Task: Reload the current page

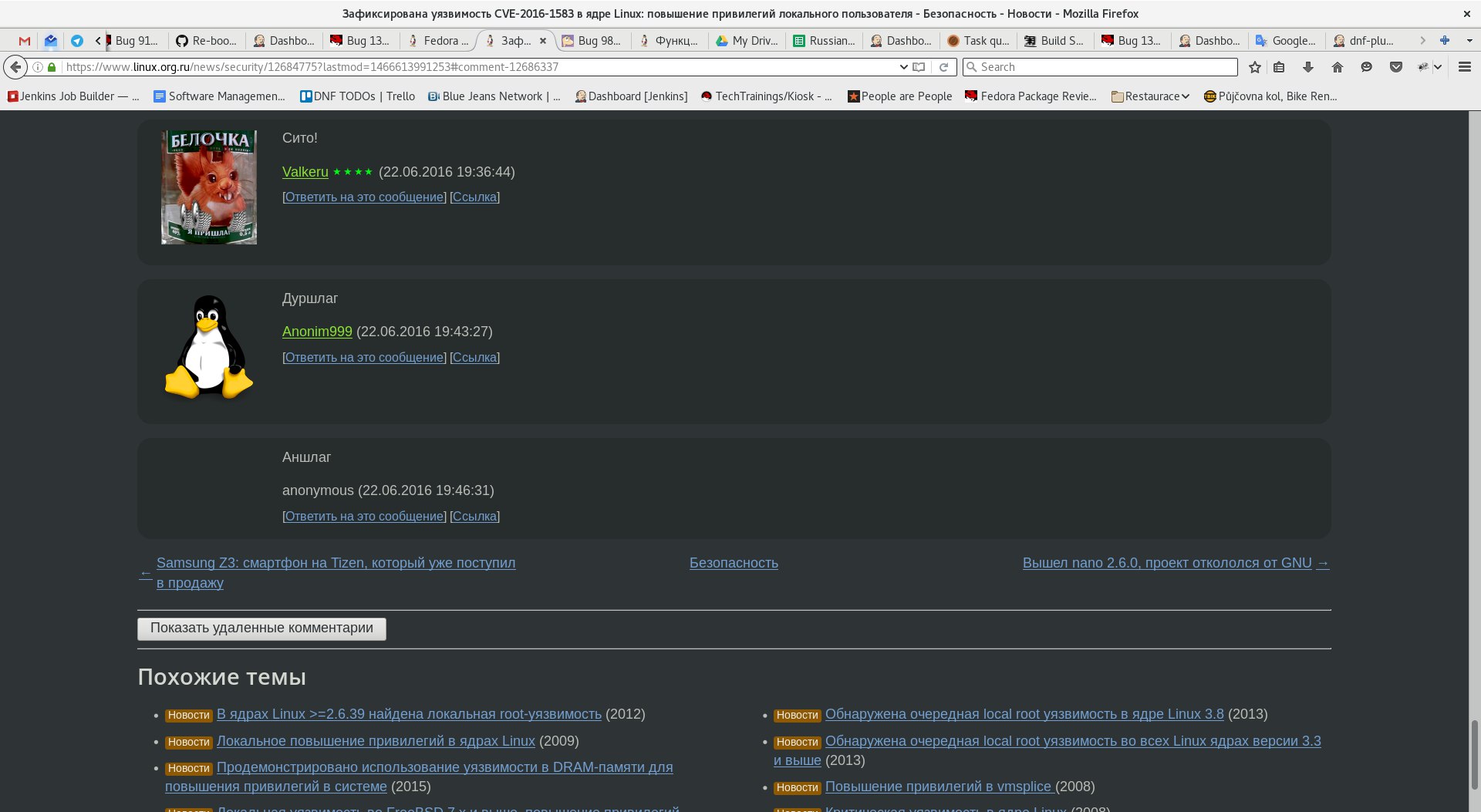Action: coord(943,67)
